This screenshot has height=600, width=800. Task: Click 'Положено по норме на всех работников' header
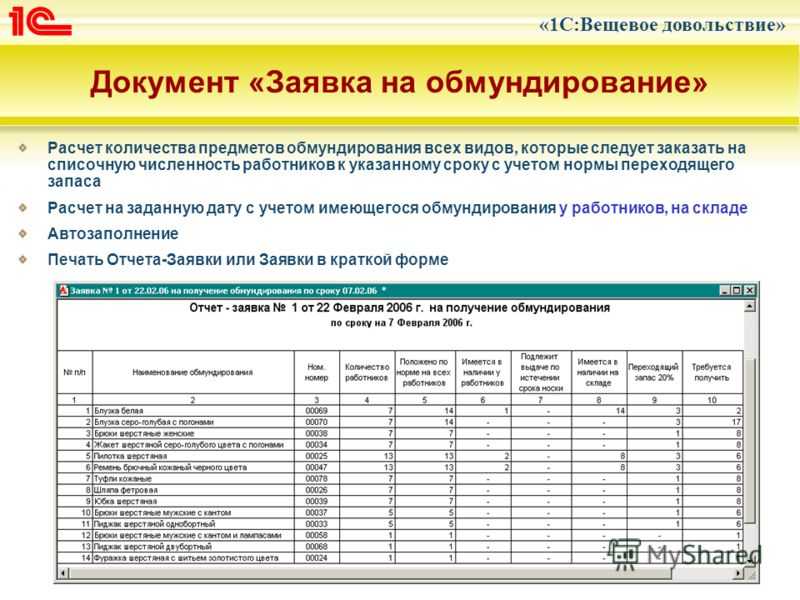423,372
